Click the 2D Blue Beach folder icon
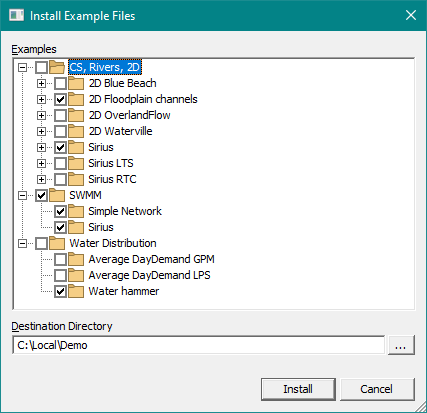The width and height of the screenshot is (427, 413). pyautogui.click(x=76, y=83)
